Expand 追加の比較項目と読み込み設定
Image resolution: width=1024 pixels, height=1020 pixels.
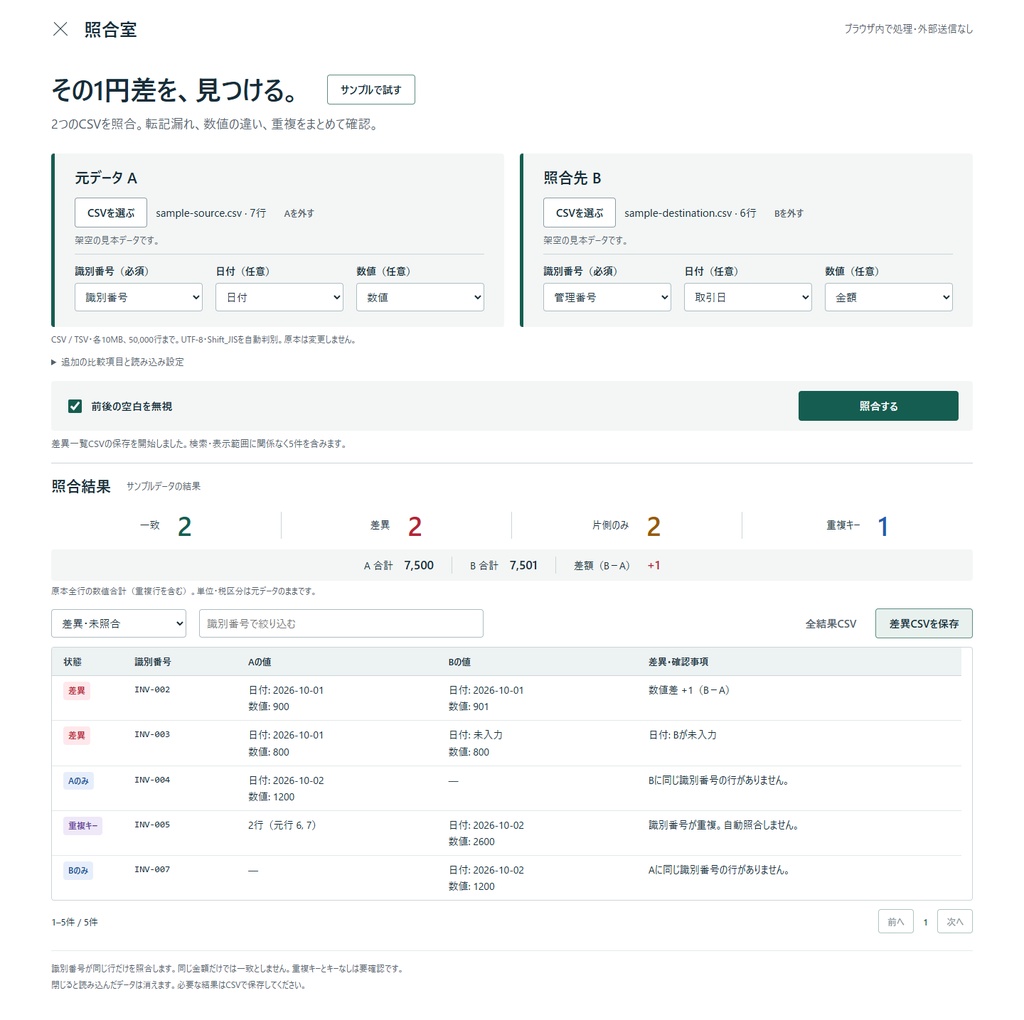pos(118,362)
